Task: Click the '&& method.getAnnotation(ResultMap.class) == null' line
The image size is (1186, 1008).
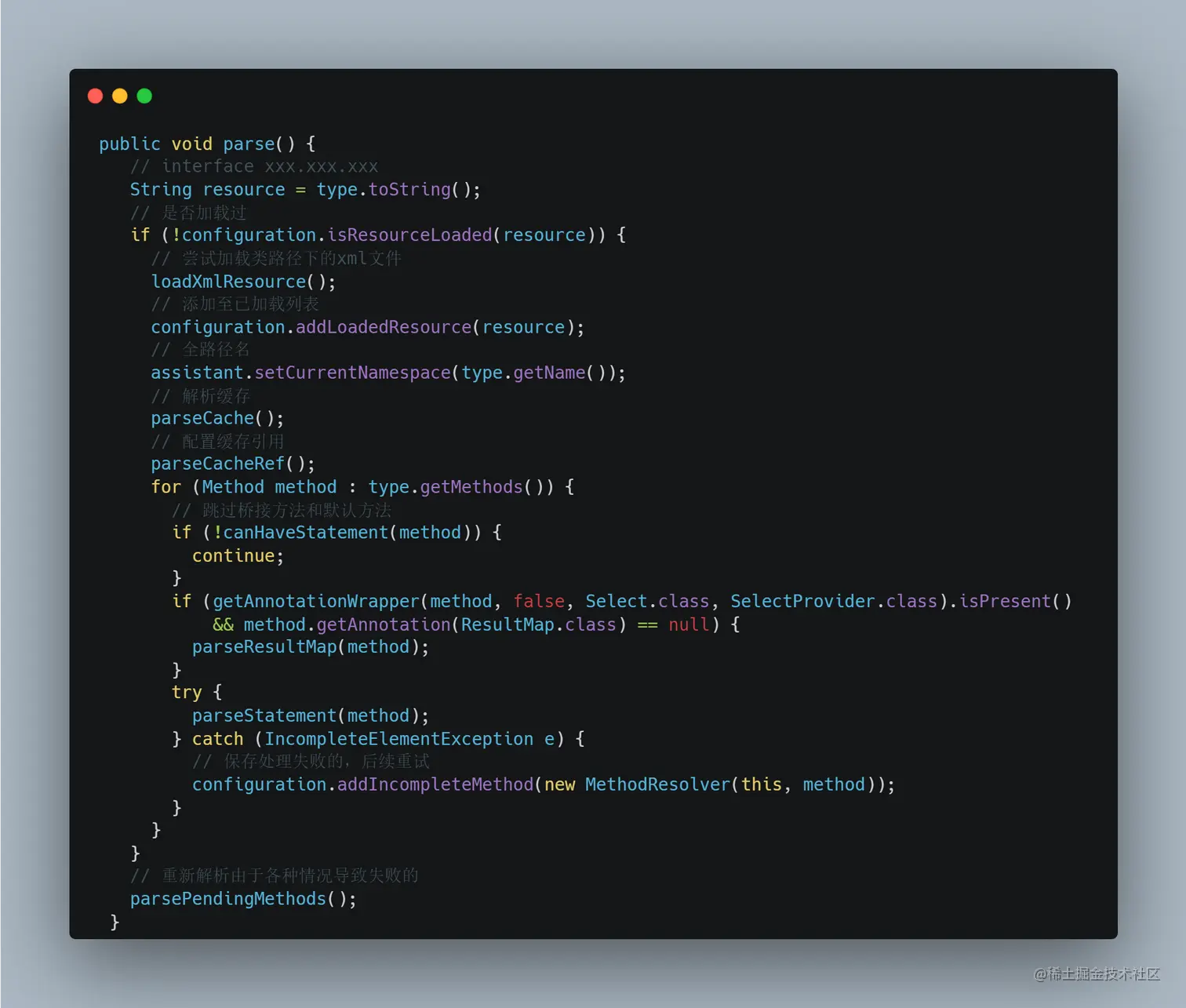Action: click(x=476, y=624)
